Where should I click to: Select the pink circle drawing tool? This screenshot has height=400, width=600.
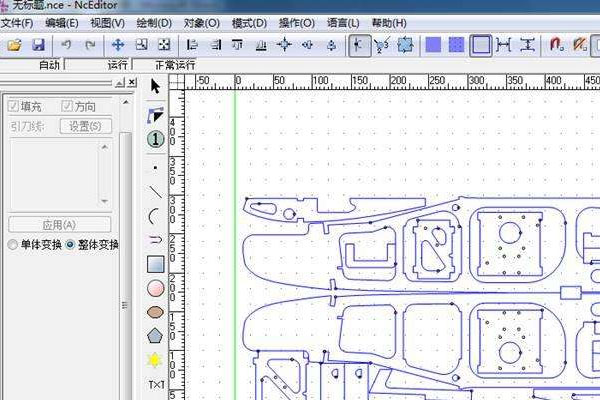tap(155, 288)
